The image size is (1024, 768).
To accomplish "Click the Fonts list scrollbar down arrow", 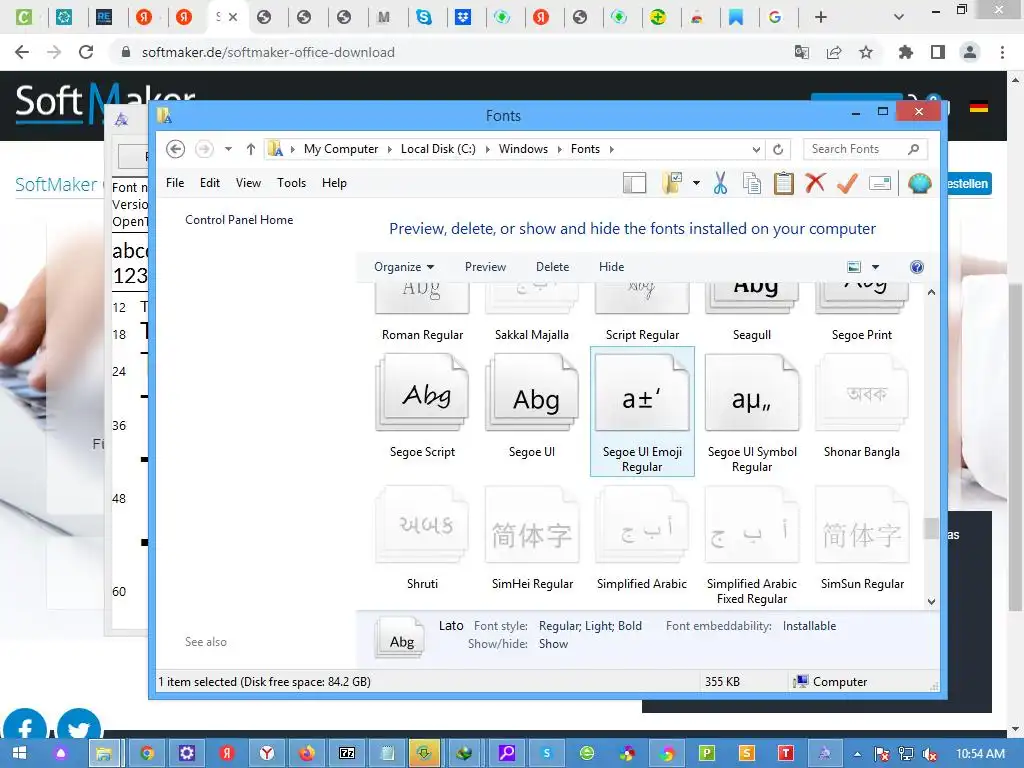I will [931, 601].
